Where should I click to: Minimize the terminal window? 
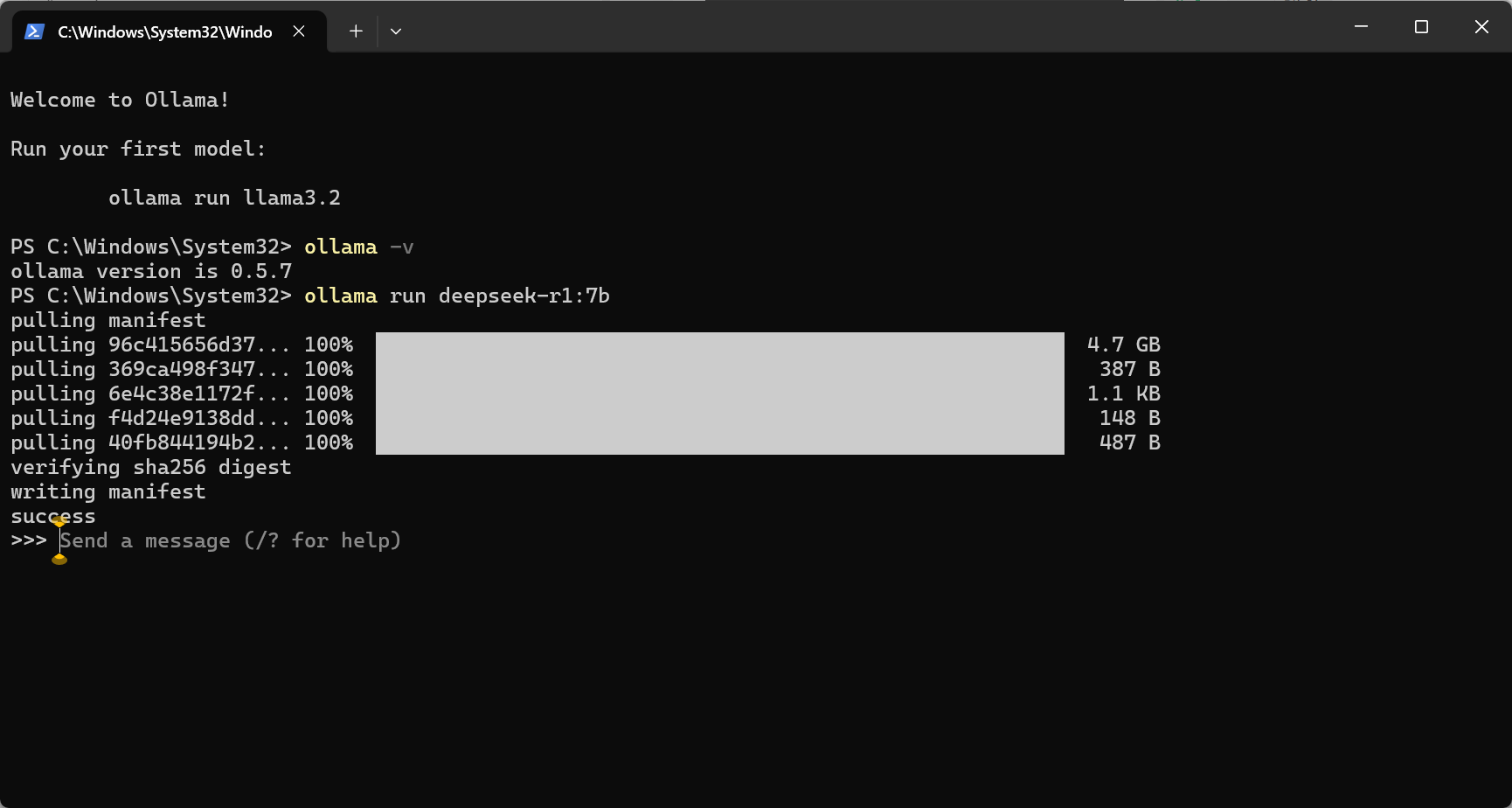pos(1361,26)
